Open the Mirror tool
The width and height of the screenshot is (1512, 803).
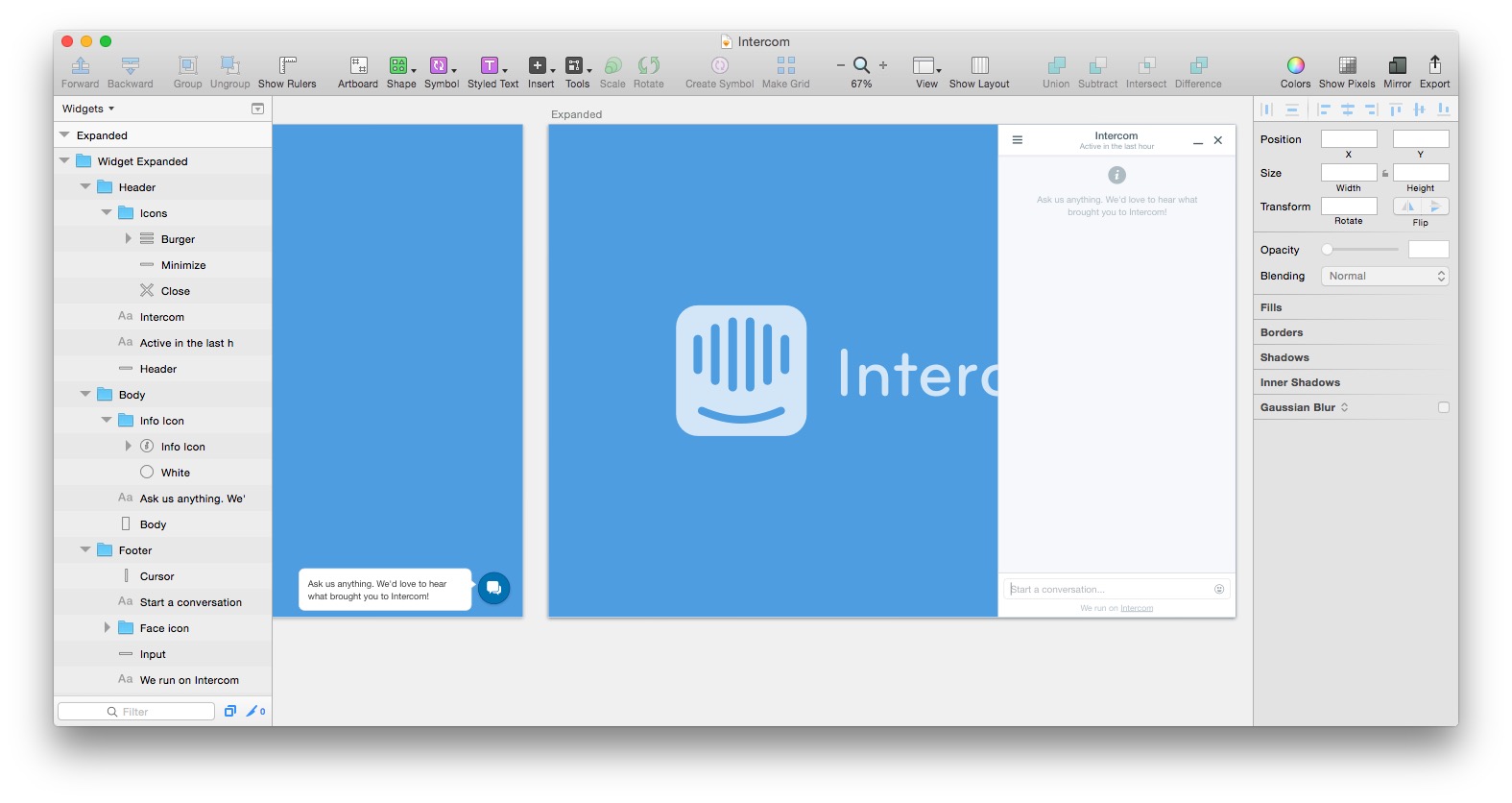[x=1398, y=65]
